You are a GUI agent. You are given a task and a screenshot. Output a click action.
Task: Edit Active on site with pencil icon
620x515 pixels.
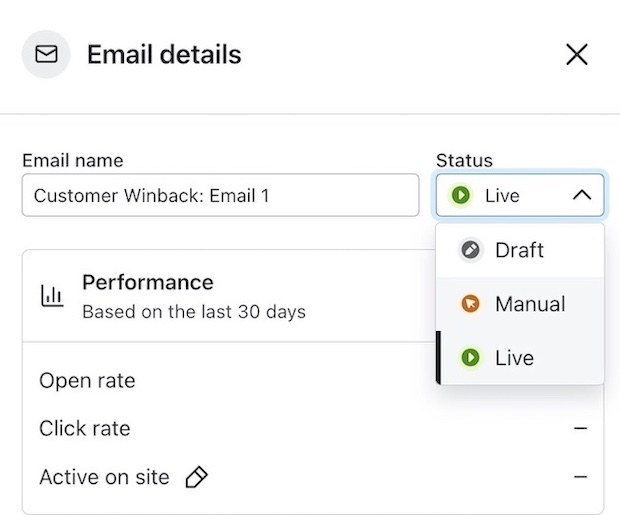197,478
